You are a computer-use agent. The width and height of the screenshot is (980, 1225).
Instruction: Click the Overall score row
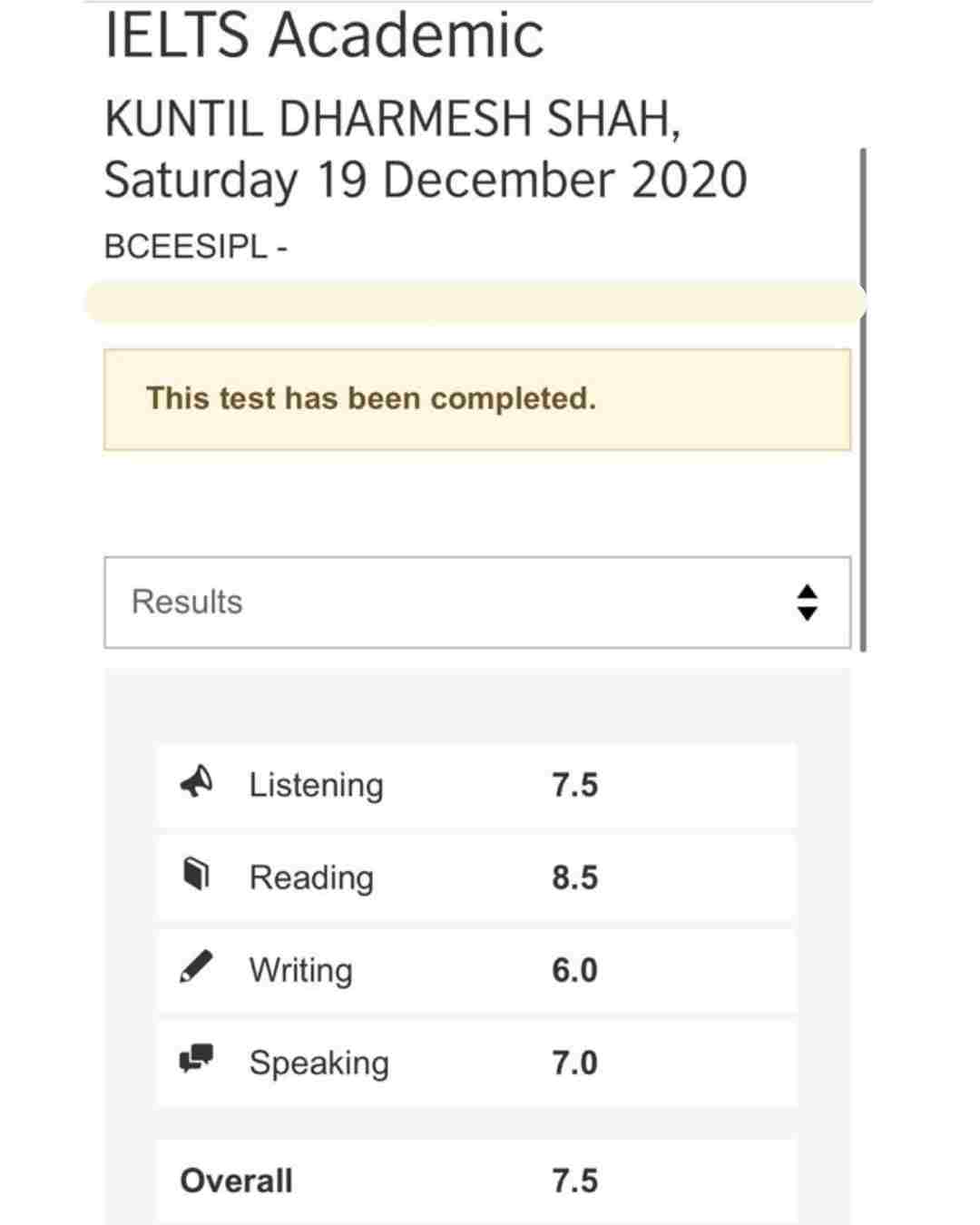point(477,1181)
